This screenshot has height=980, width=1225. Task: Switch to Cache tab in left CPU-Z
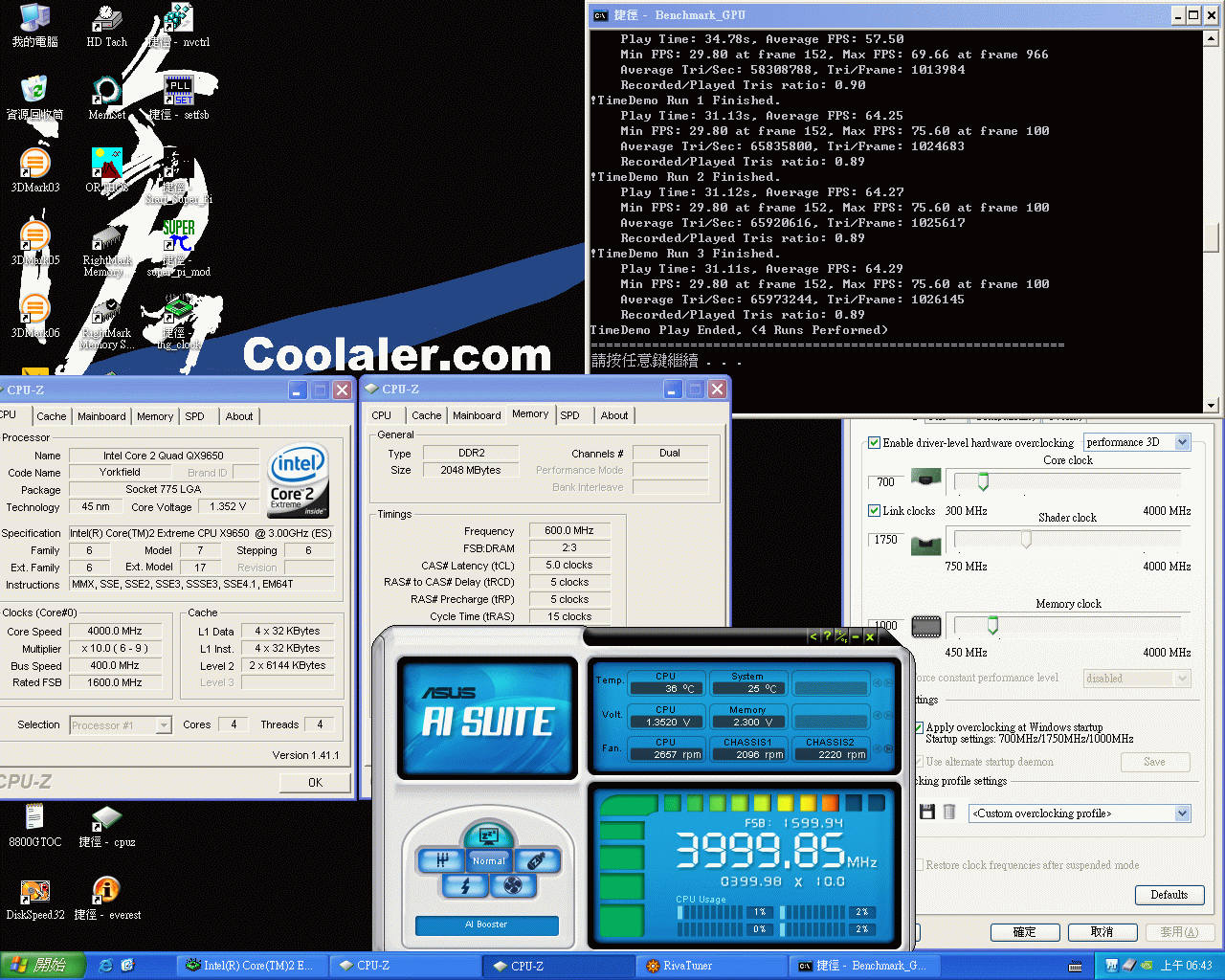click(52, 416)
